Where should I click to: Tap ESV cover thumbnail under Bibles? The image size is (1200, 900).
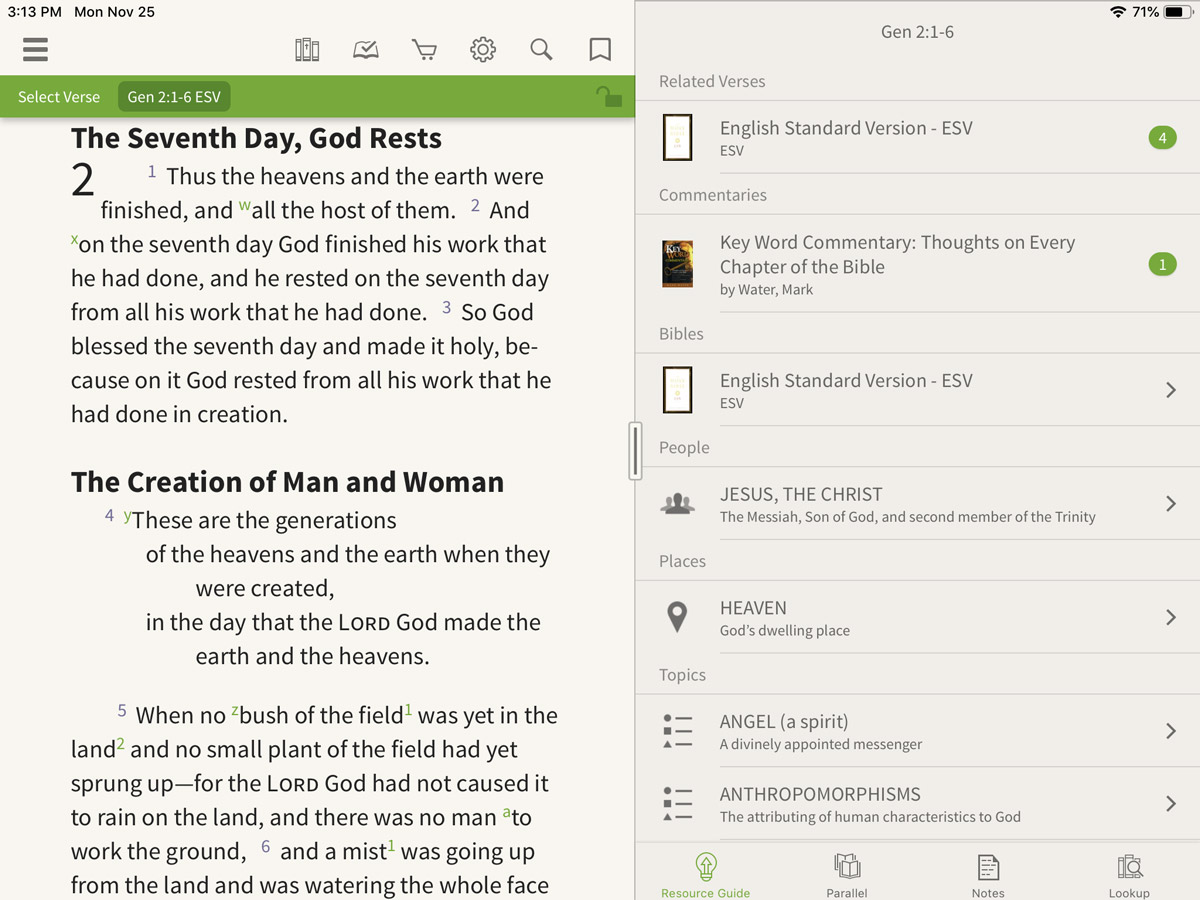click(x=677, y=390)
